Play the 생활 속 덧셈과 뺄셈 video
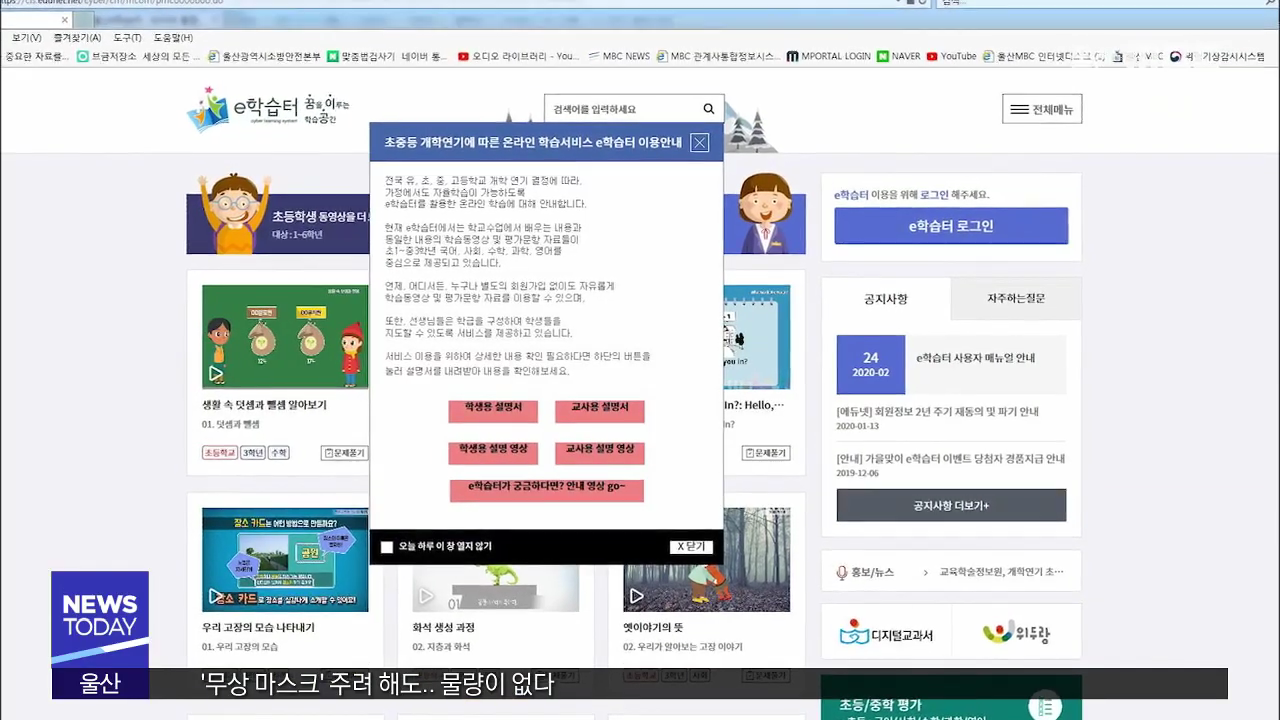 [x=216, y=374]
